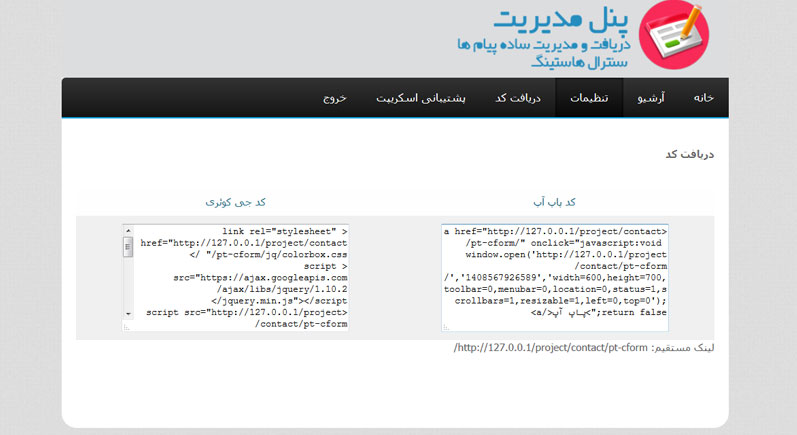Open the آرشیو menu item

click(x=651, y=98)
